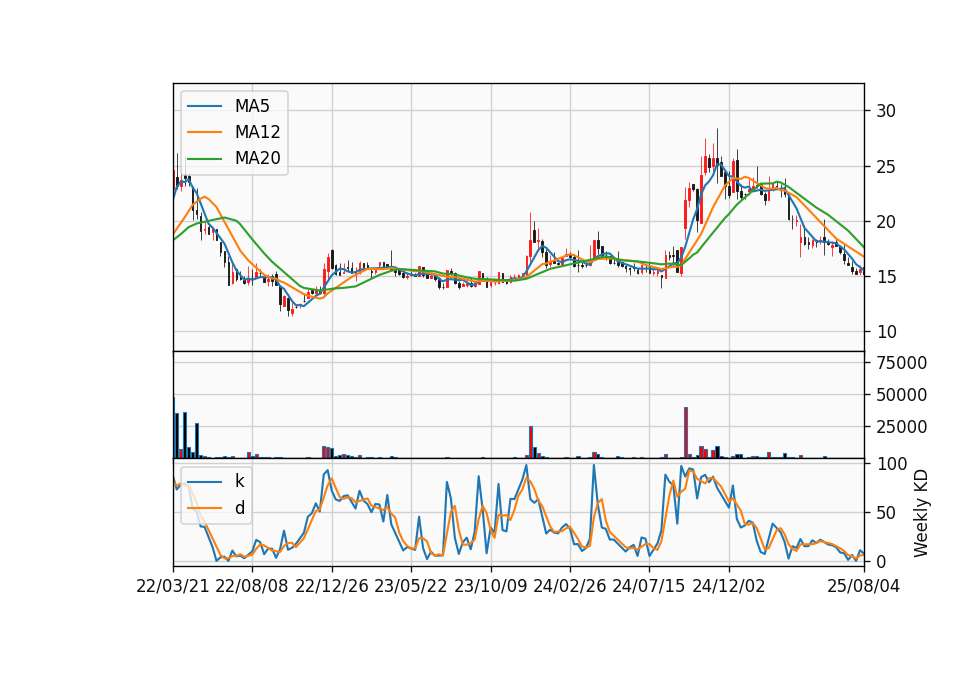
Task: Click the 24/12/02 date label
Action: (729, 586)
